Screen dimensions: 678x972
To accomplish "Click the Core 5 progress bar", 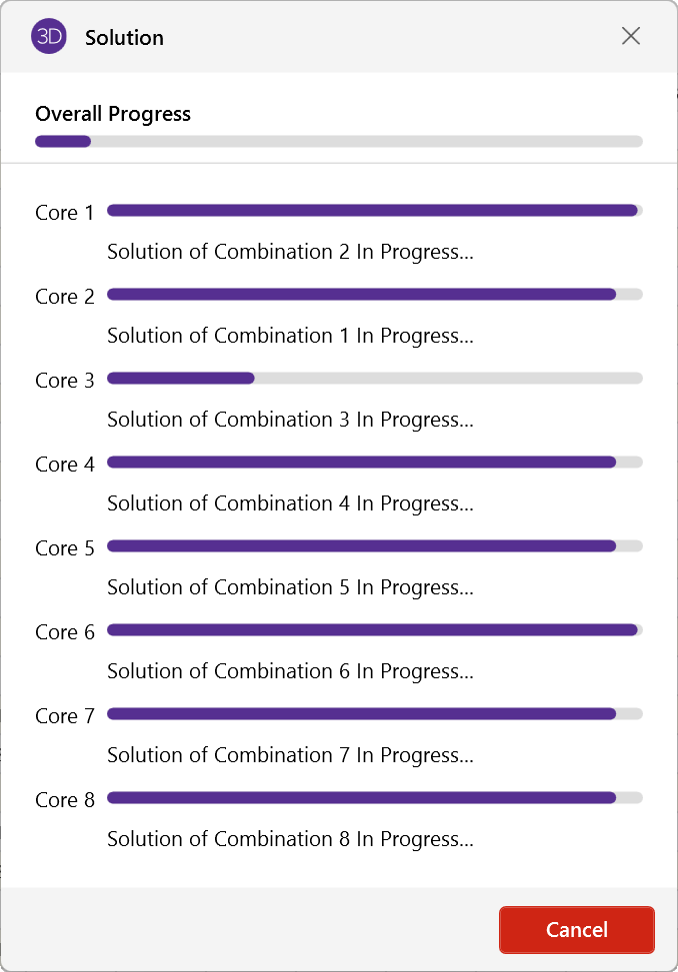I will tap(374, 546).
